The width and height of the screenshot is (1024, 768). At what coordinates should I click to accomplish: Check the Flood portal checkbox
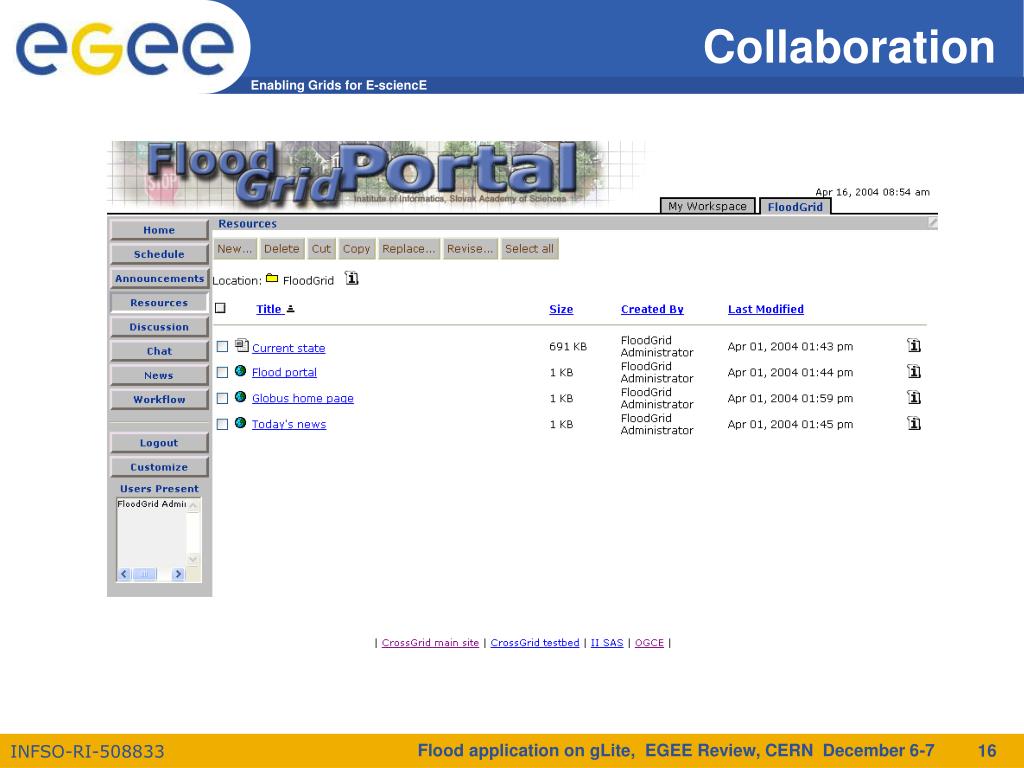point(222,372)
